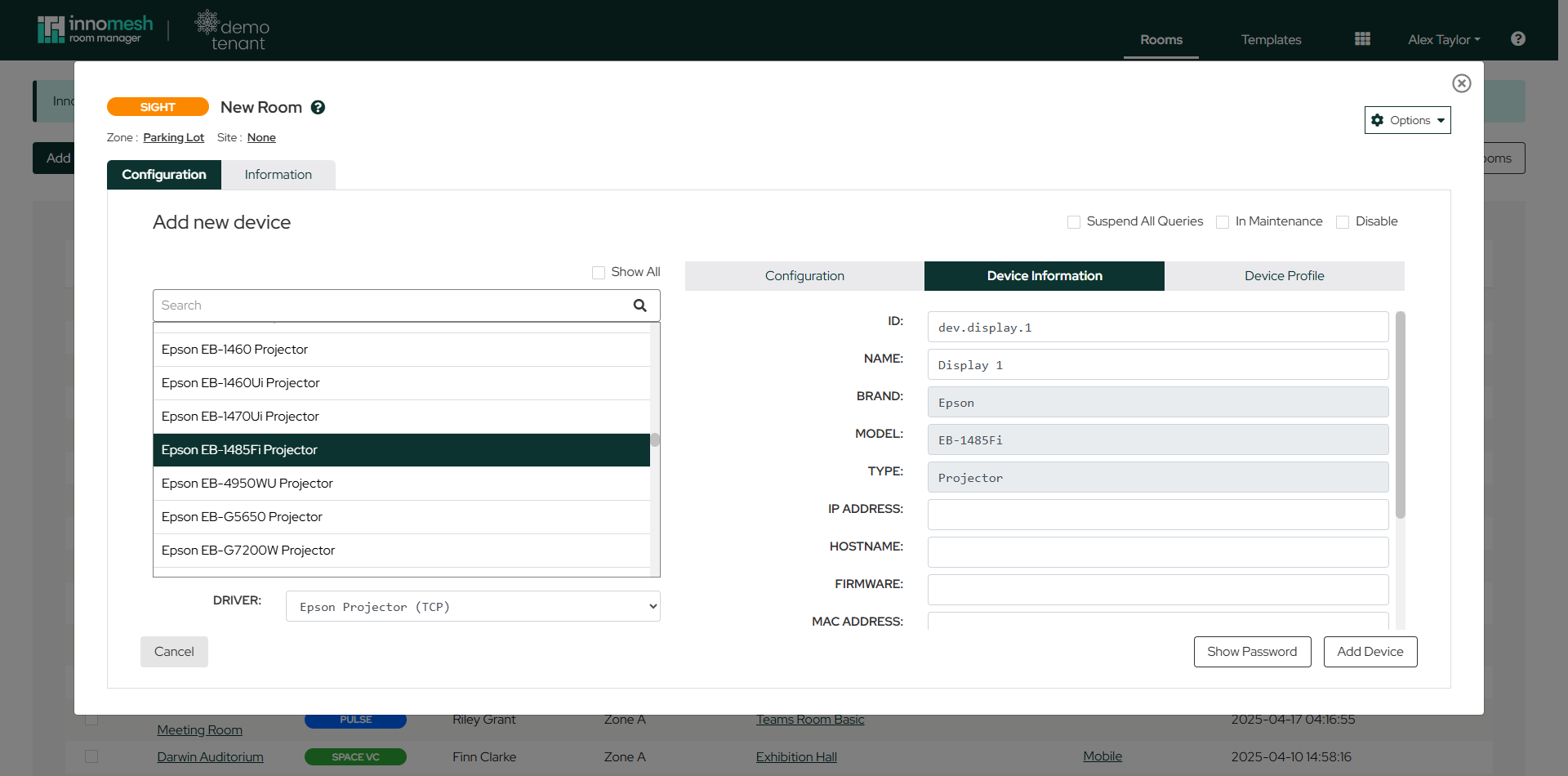Open the Alex Taylor user menu
This screenshot has width=1568, height=776.
tap(1444, 39)
